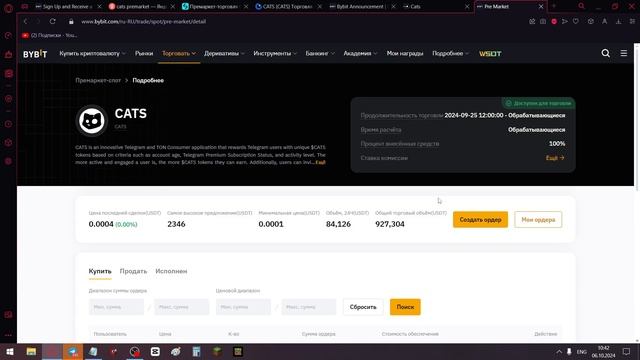Click the microphone icon in system tray
This screenshot has width=640, height=360.
(569, 351)
